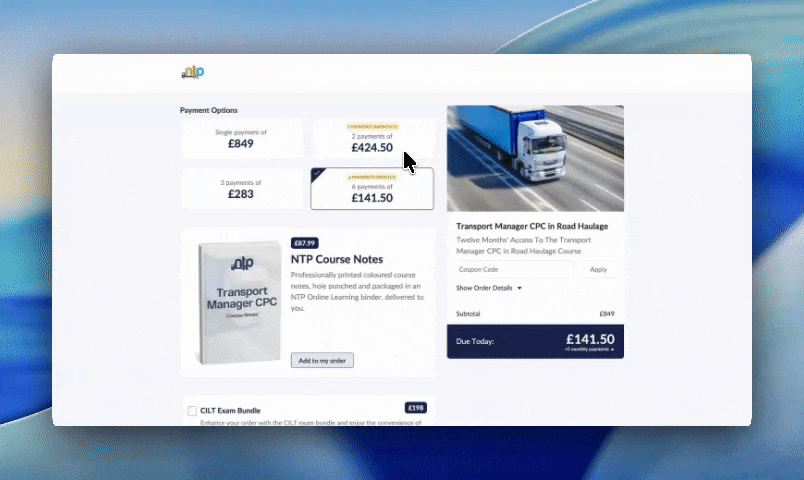
Task: Tick the CILT Exam Bundle checkbox
Action: (x=192, y=410)
